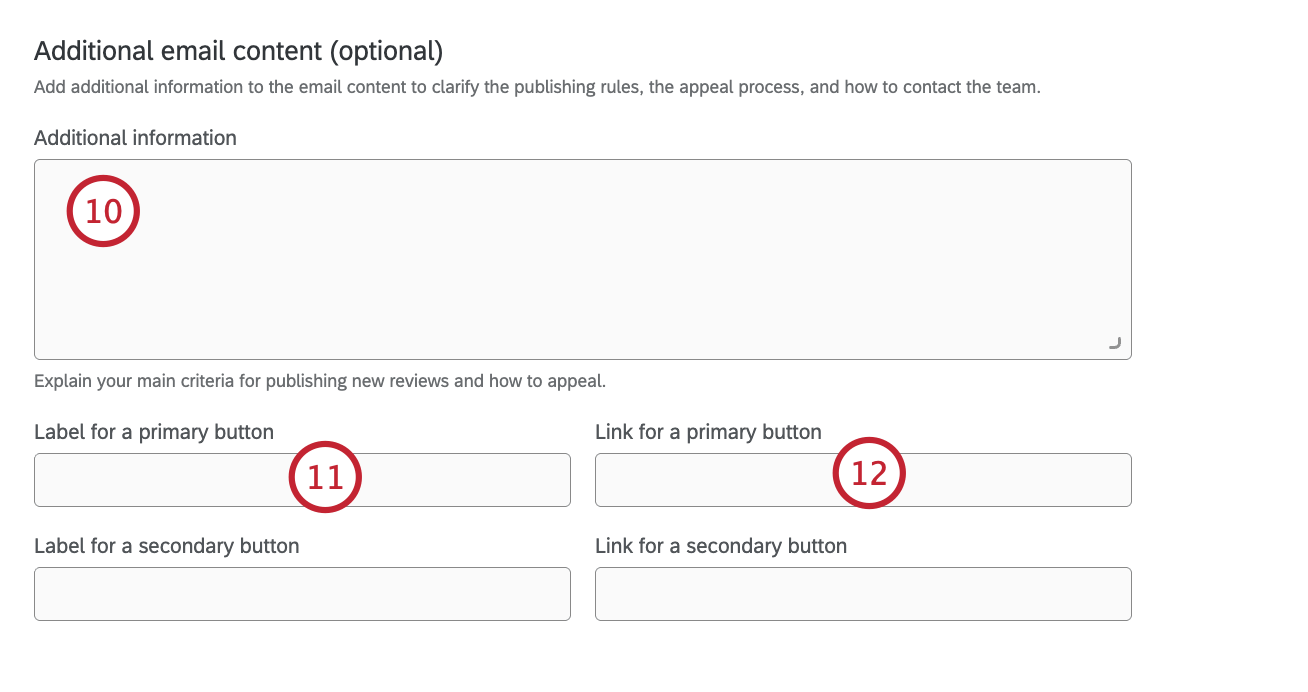
Task: Click the optional word in the heading
Action: point(390,50)
